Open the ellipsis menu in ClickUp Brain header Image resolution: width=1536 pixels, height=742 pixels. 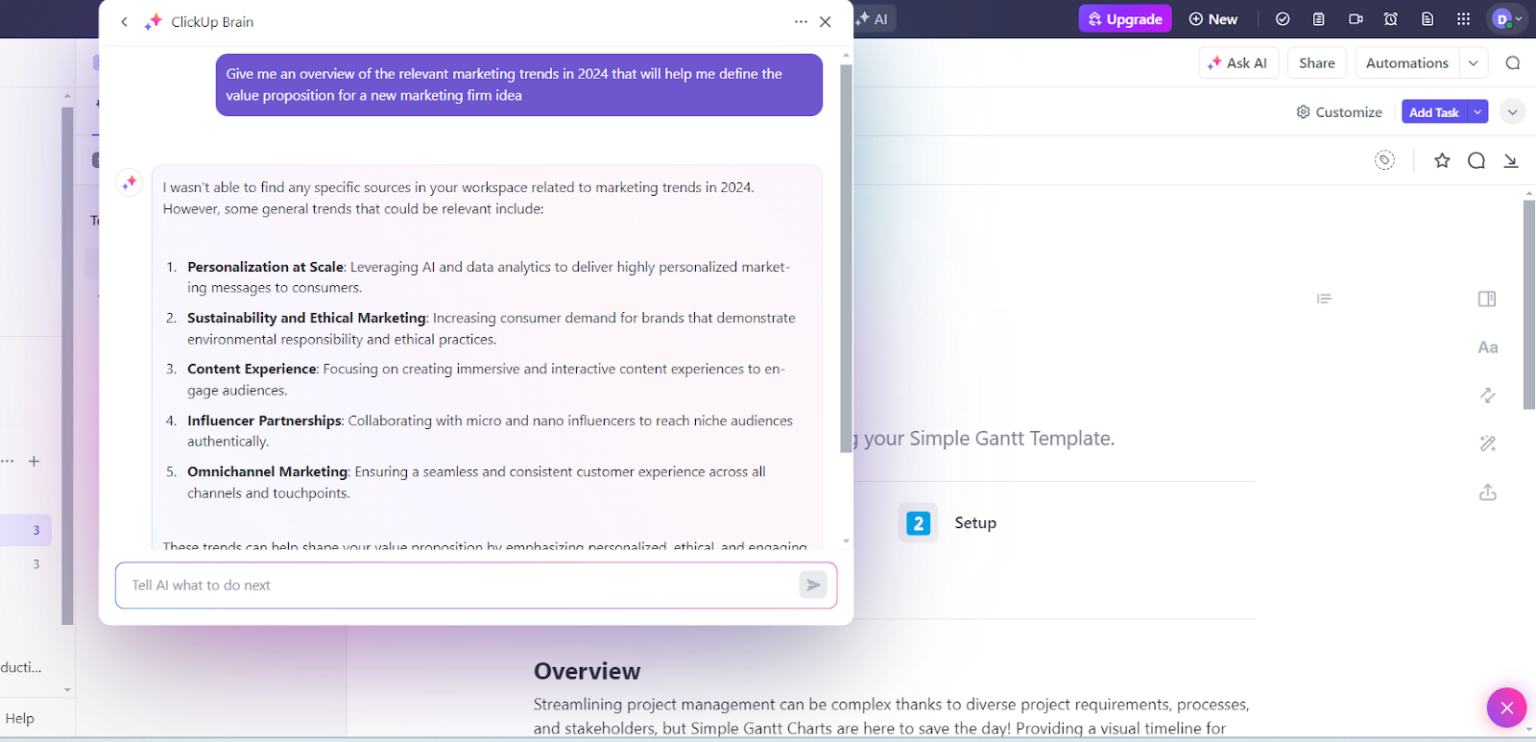(800, 21)
